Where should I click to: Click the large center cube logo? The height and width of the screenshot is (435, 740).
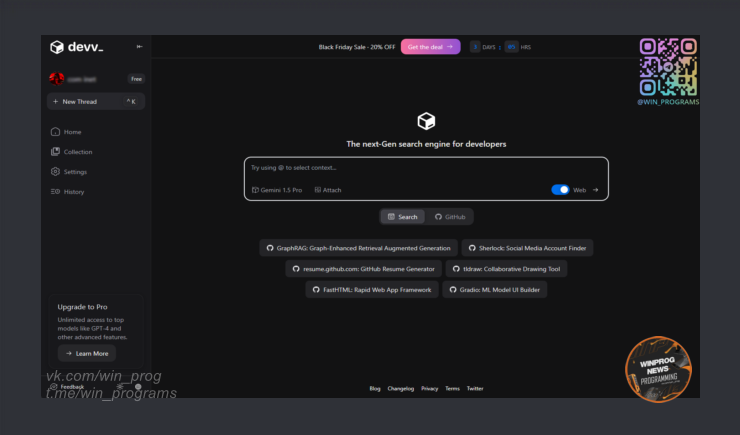point(426,121)
